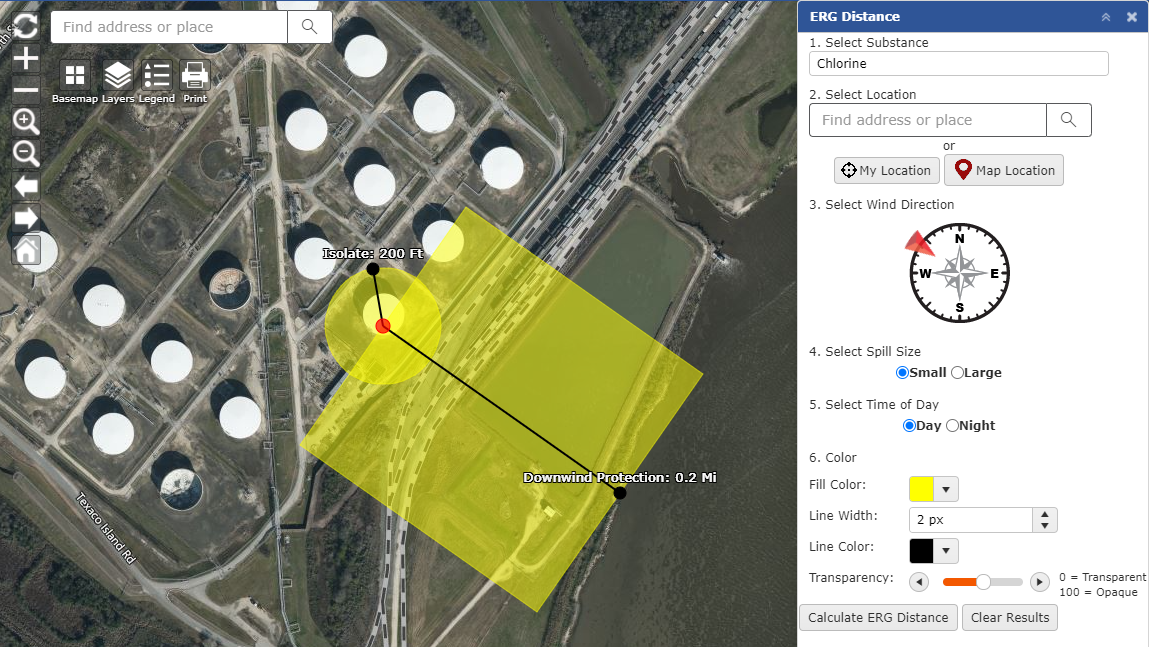This screenshot has height=647, width=1149.
Task: Open the Line Color dropdown
Action: tap(946, 551)
